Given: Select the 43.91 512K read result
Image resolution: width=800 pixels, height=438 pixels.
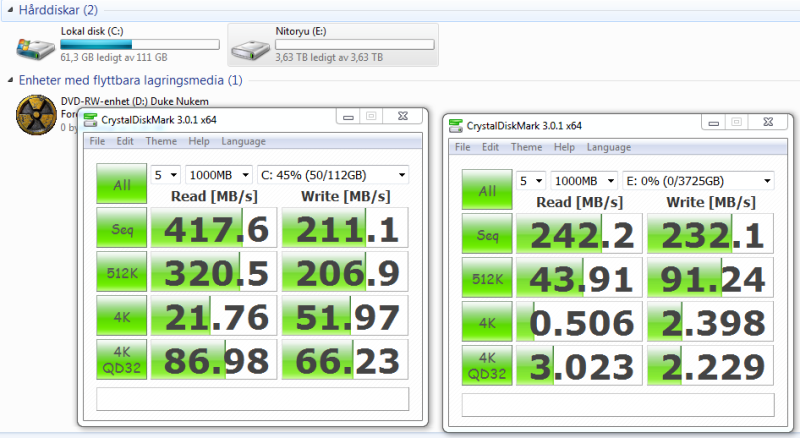Looking at the screenshot, I should [x=579, y=278].
